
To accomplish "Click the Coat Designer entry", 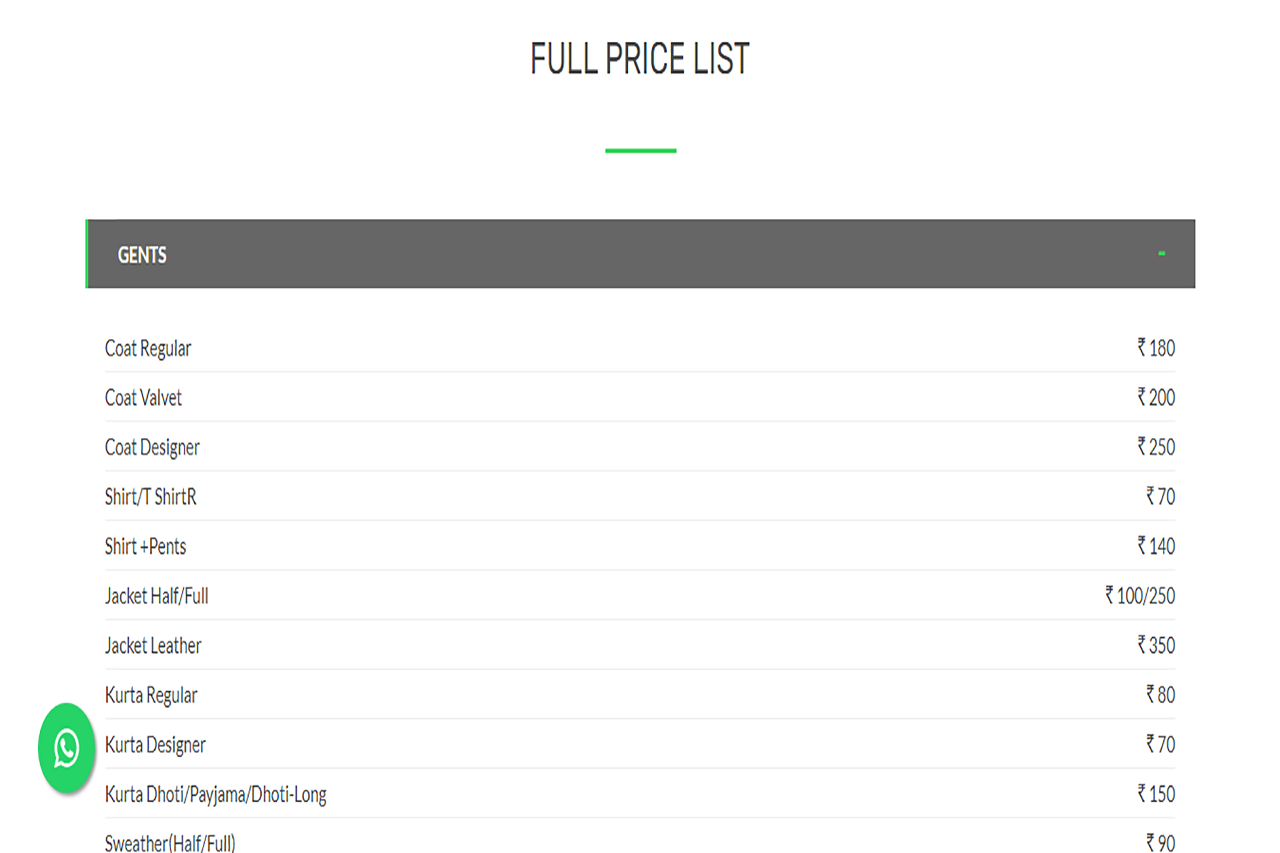I will tap(640, 447).
